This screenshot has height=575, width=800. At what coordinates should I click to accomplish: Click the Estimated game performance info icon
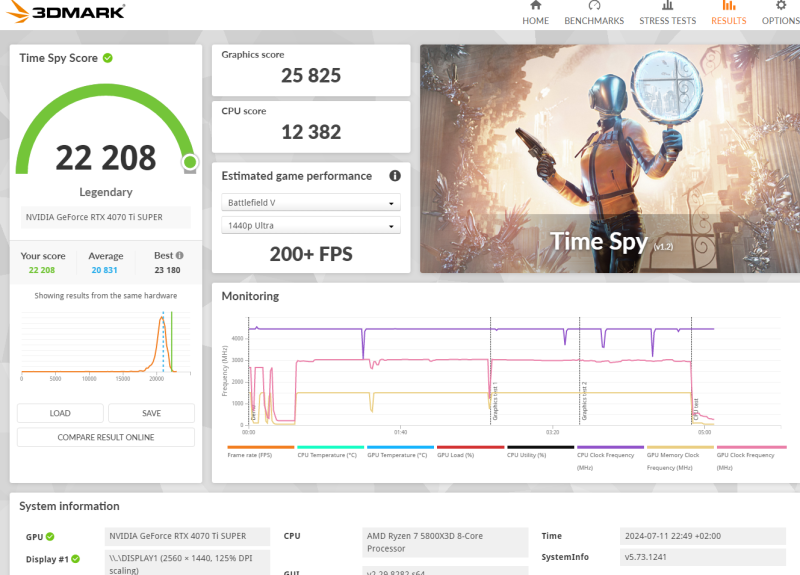click(395, 176)
